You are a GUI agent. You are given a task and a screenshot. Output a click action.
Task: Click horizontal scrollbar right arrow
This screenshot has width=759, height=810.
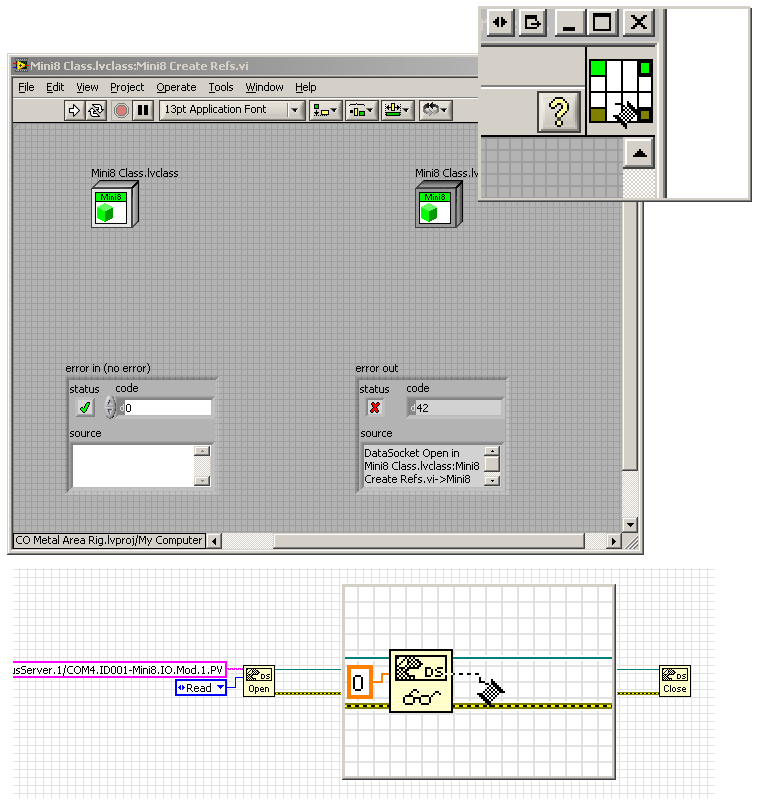click(613, 541)
